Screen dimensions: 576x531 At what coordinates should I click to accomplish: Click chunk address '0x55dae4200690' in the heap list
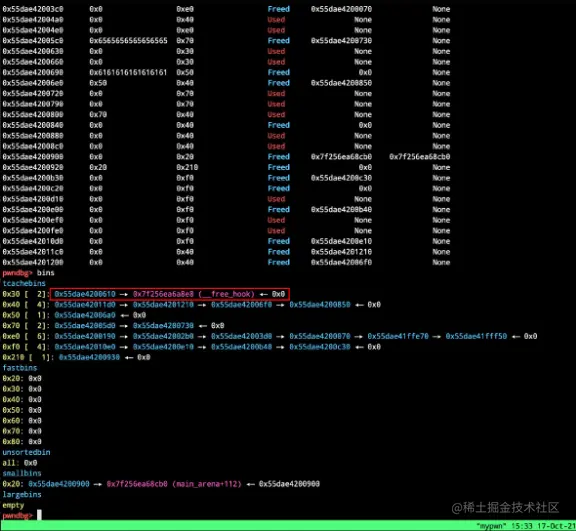33,72
